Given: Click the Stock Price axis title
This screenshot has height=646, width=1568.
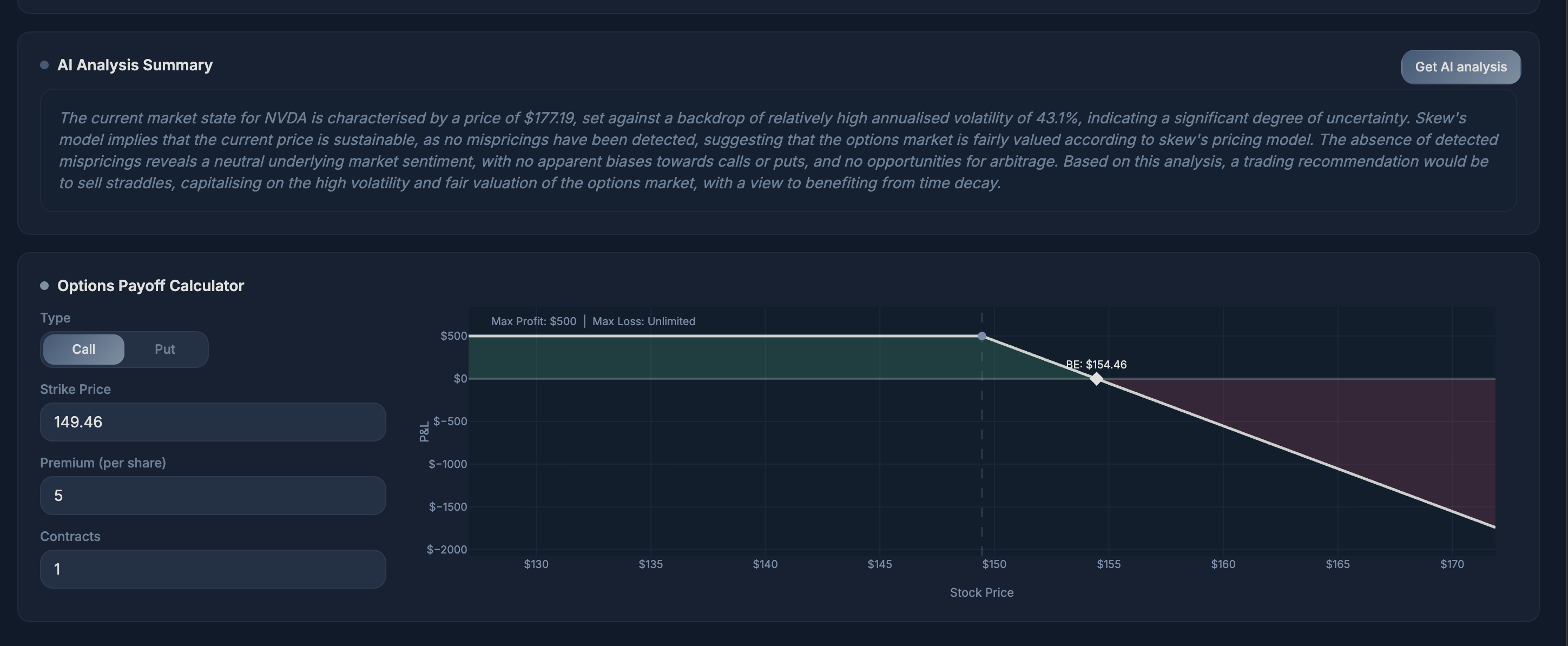Looking at the screenshot, I should tap(981, 592).
